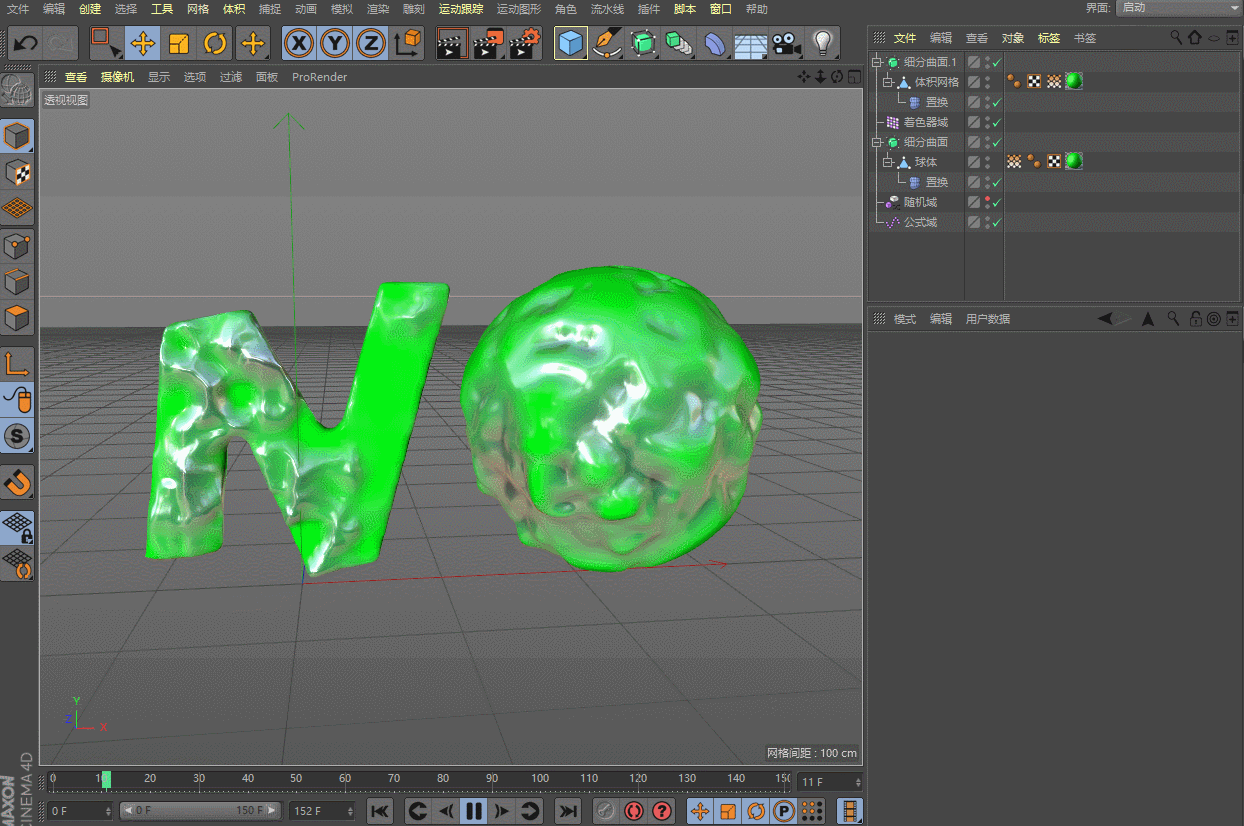Click the pause playback button

coord(473,811)
